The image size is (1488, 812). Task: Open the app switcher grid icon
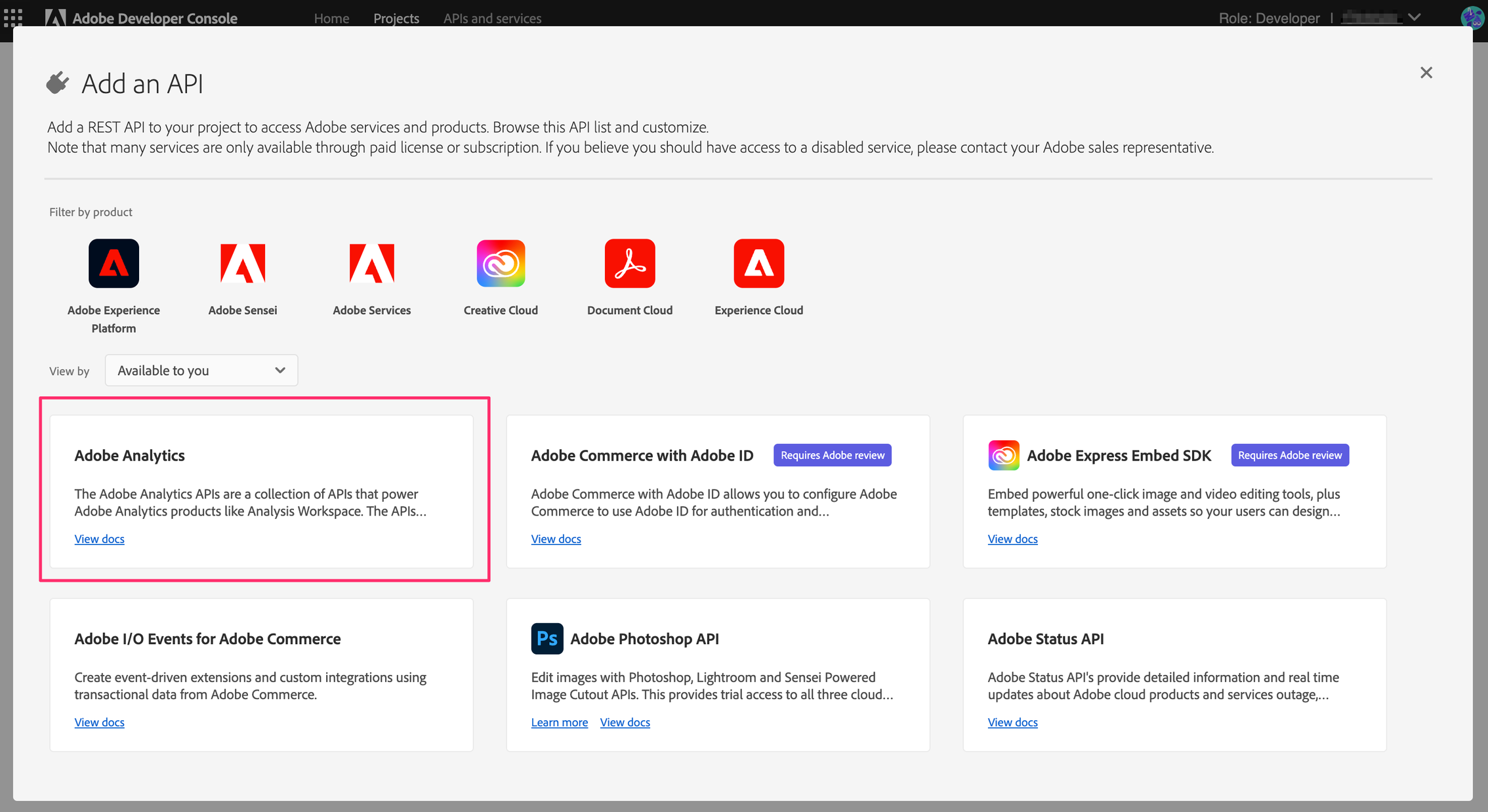pyautogui.click(x=12, y=17)
